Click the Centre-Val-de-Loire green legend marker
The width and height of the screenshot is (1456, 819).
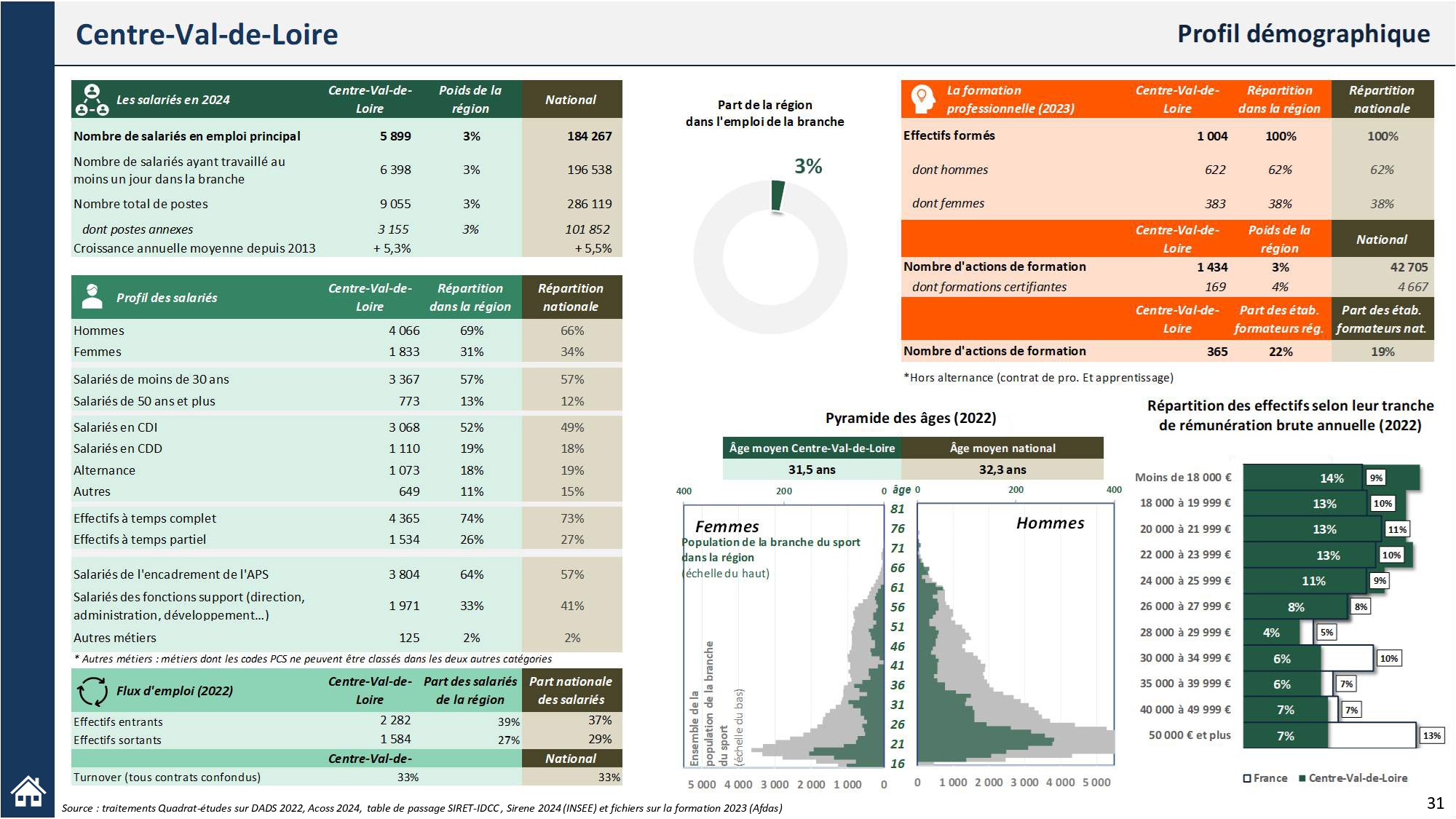[1302, 778]
